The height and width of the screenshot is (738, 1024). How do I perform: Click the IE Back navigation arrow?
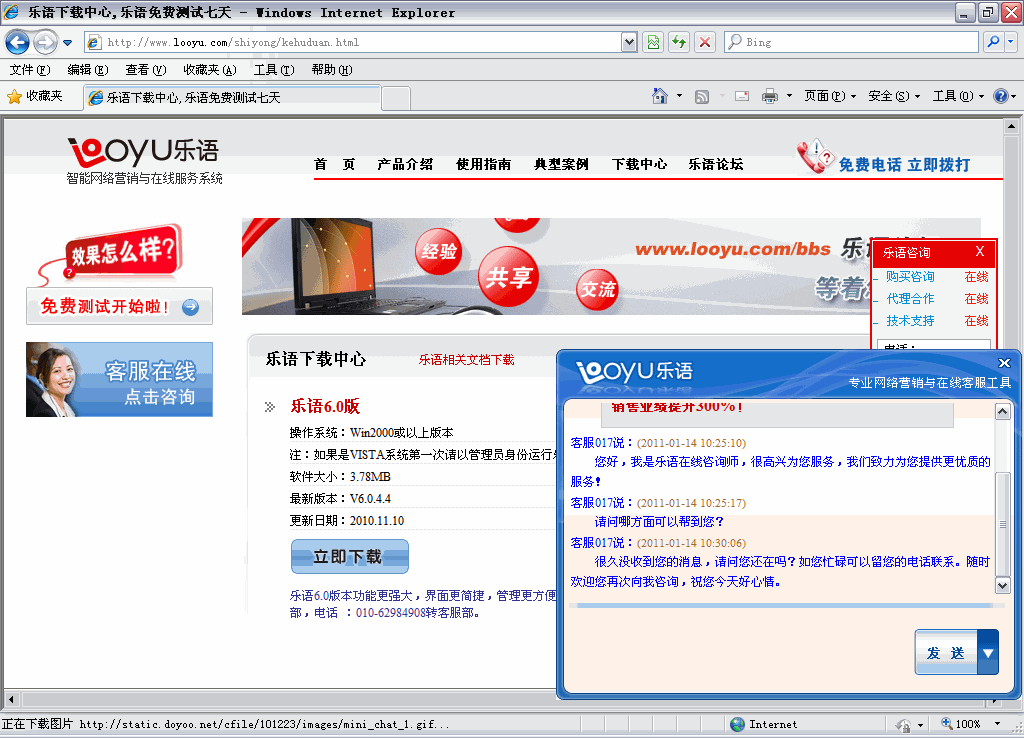[17, 42]
